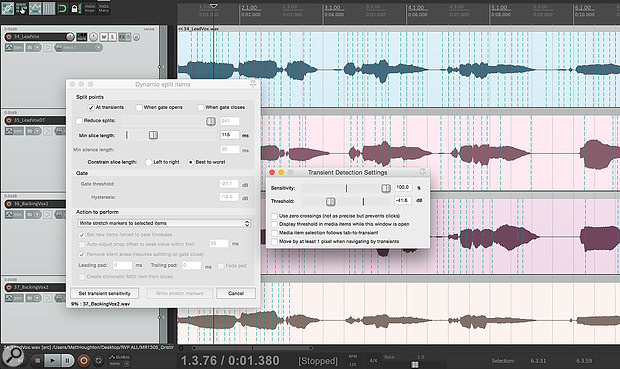This screenshot has width=620, height=369.
Task: Click the edit cursor marker in timeline ruler
Action: tap(214, 6)
